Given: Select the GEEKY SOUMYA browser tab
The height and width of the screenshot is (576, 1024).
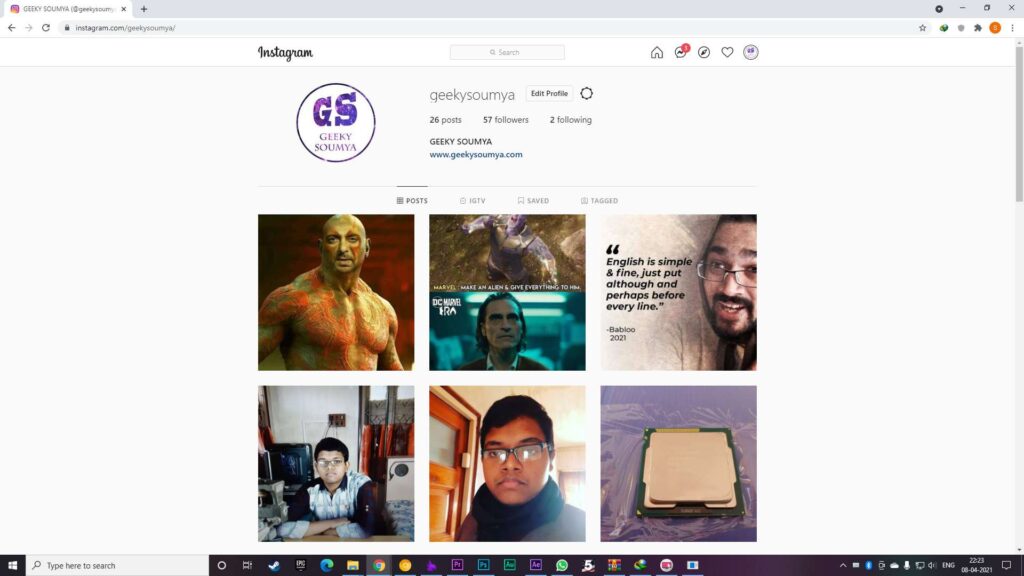Looking at the screenshot, I should [68, 9].
